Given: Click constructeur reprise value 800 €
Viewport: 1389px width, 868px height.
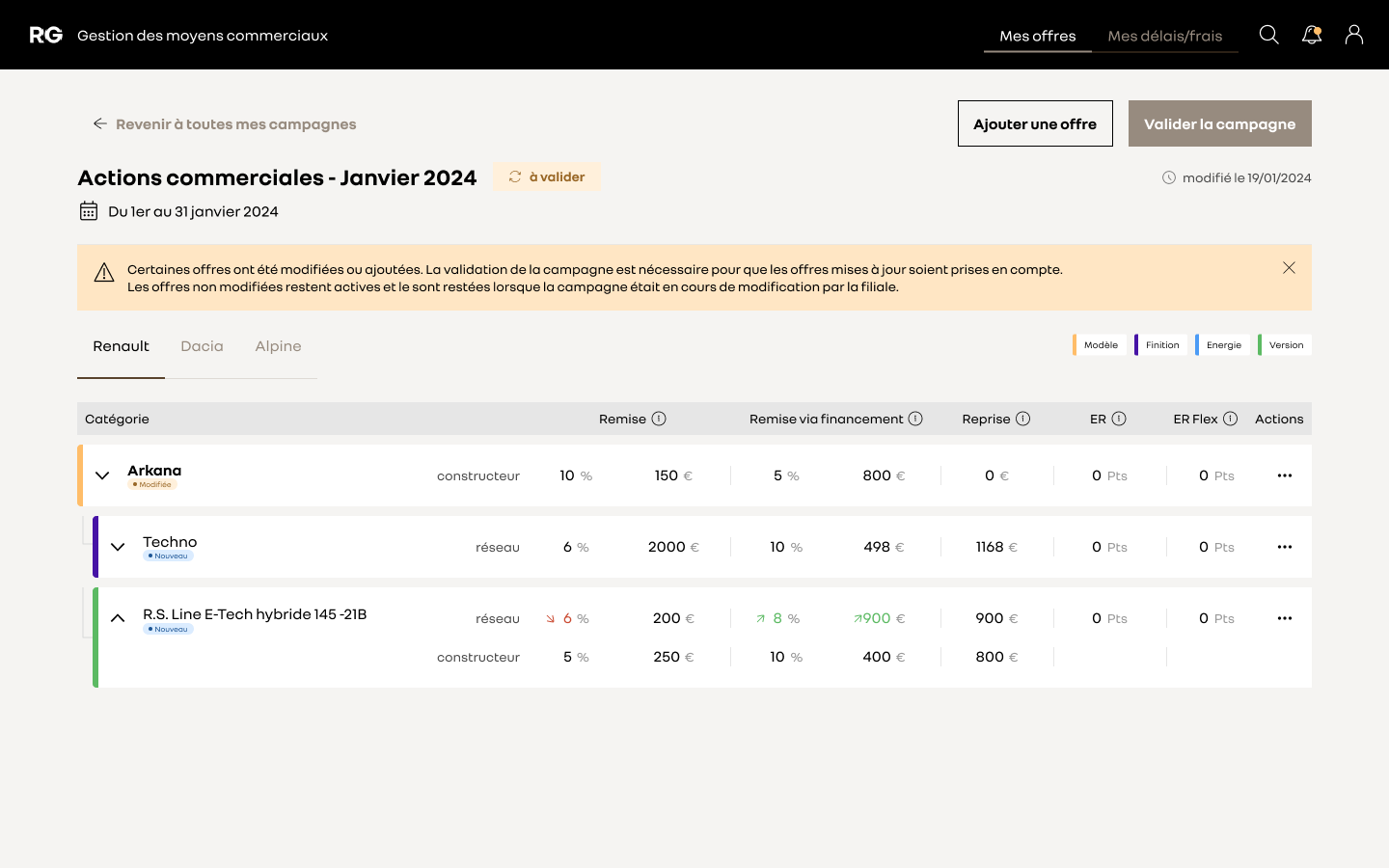Looking at the screenshot, I should [996, 657].
